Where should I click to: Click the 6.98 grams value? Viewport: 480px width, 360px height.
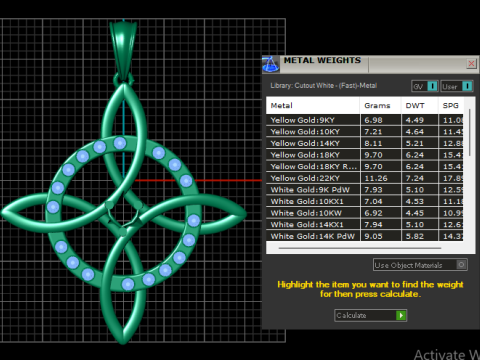(373, 120)
